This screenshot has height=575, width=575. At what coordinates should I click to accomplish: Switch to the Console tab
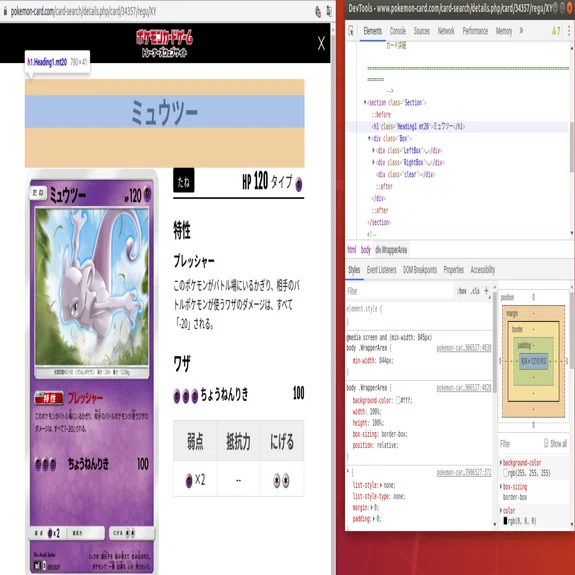pos(398,31)
